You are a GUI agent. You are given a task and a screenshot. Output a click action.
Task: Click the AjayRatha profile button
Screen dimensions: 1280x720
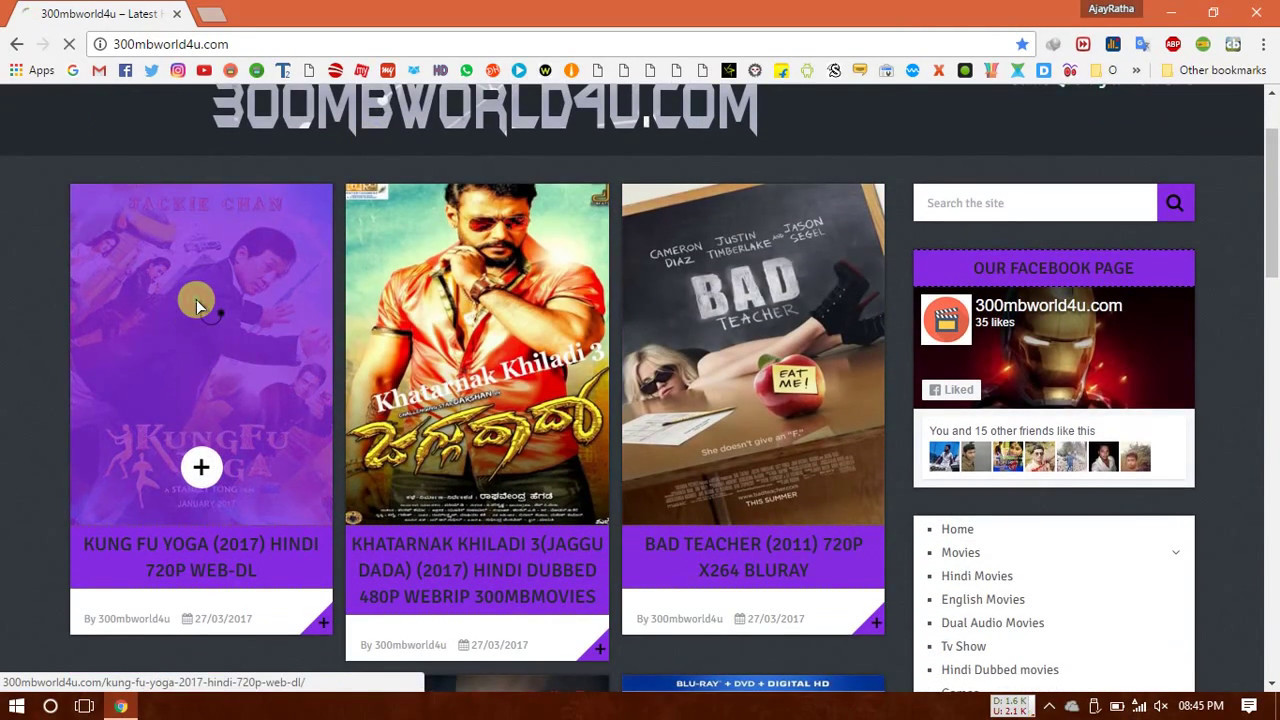pos(1112,9)
